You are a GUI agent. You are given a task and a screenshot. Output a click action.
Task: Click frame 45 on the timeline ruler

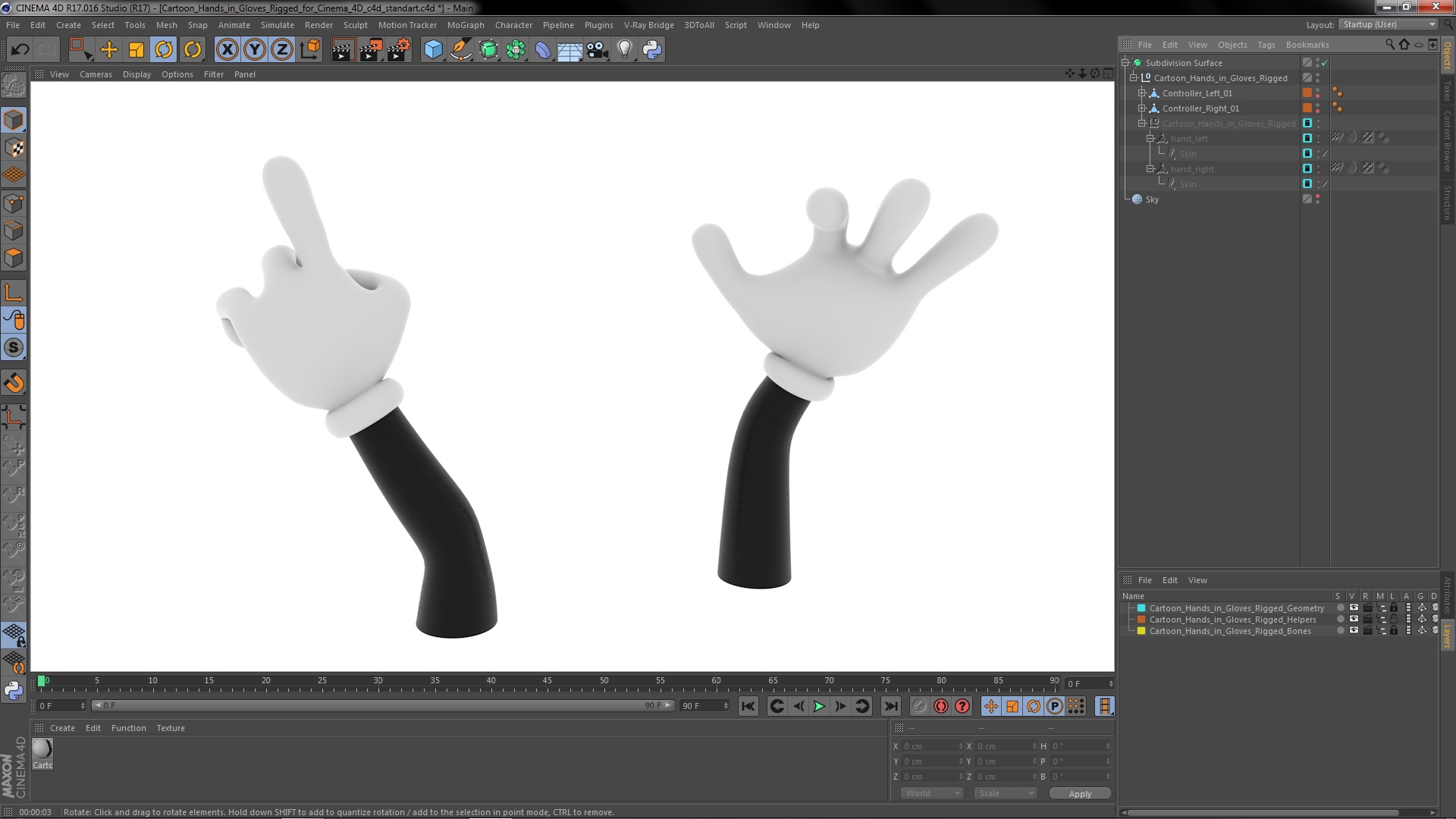[x=548, y=682]
